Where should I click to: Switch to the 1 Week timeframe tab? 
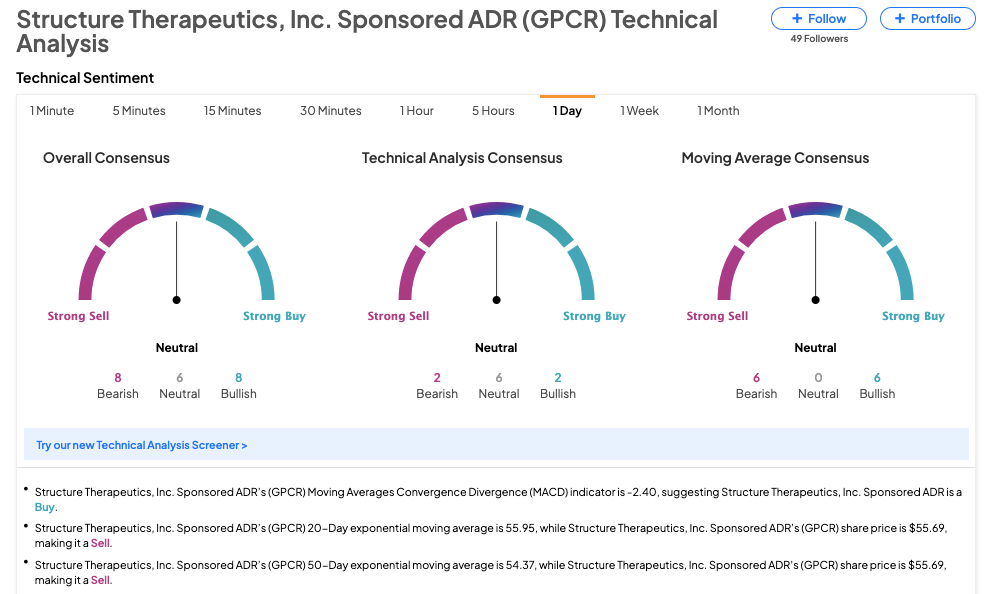639,111
